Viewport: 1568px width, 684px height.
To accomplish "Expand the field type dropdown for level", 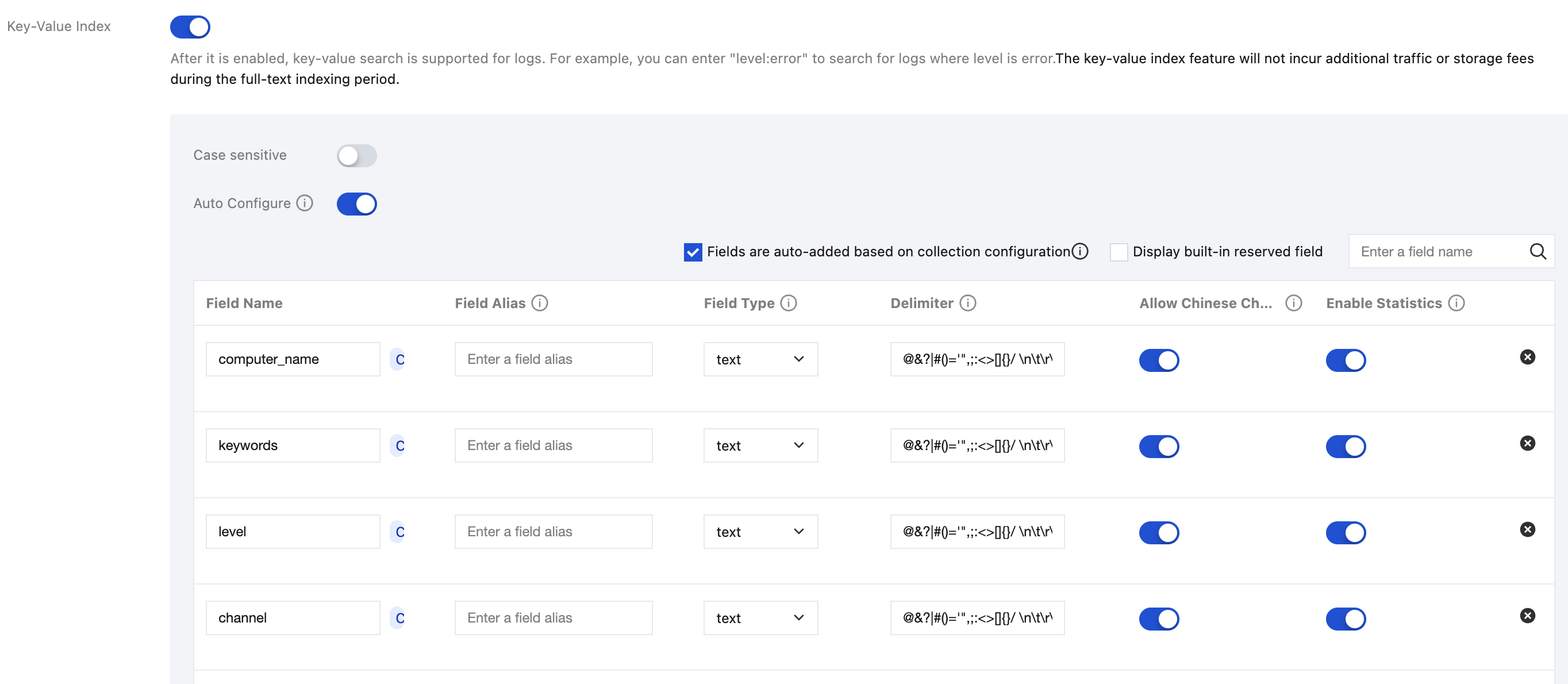I will point(760,532).
